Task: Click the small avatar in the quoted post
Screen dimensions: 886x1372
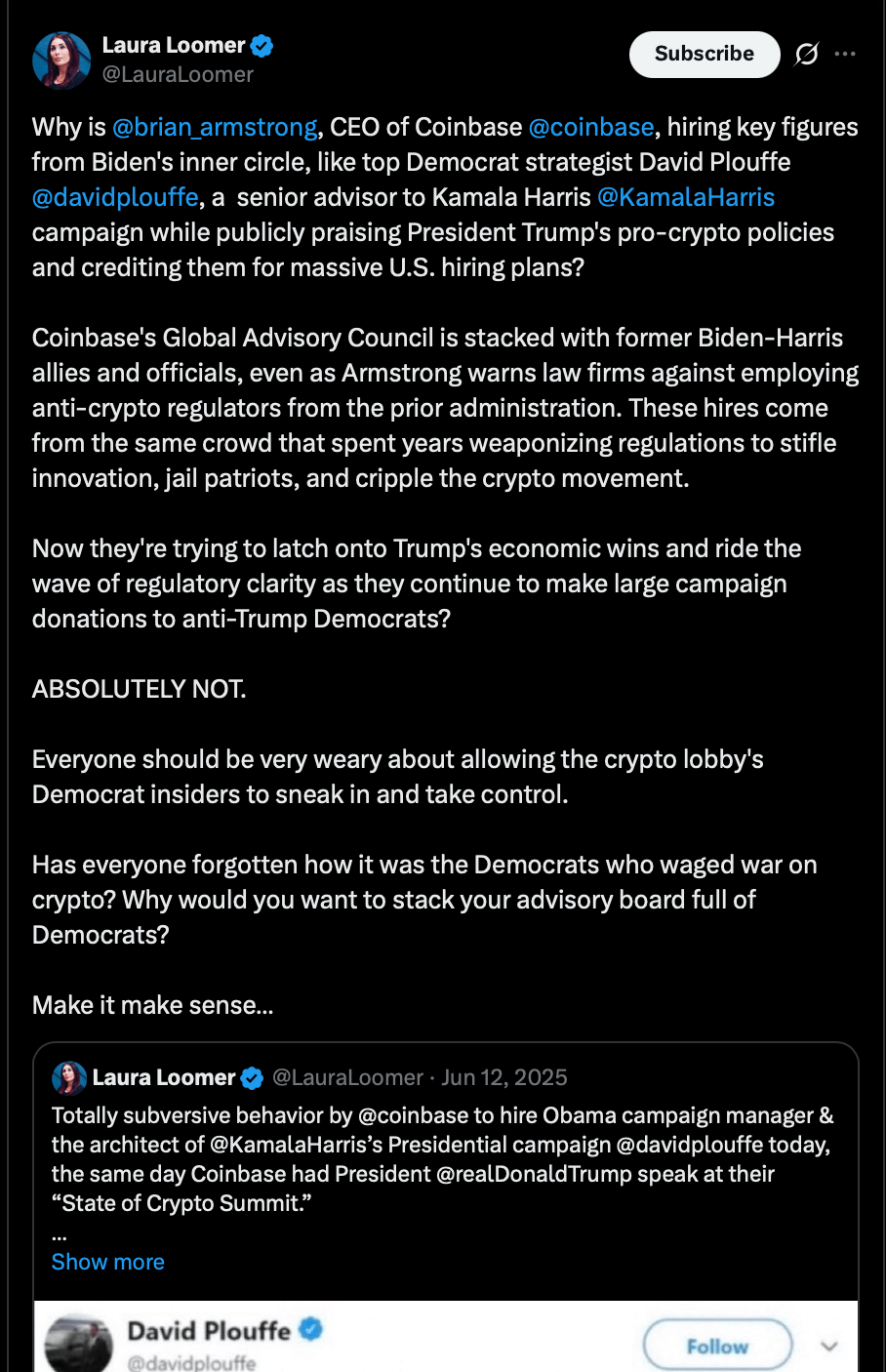Action: (69, 1077)
